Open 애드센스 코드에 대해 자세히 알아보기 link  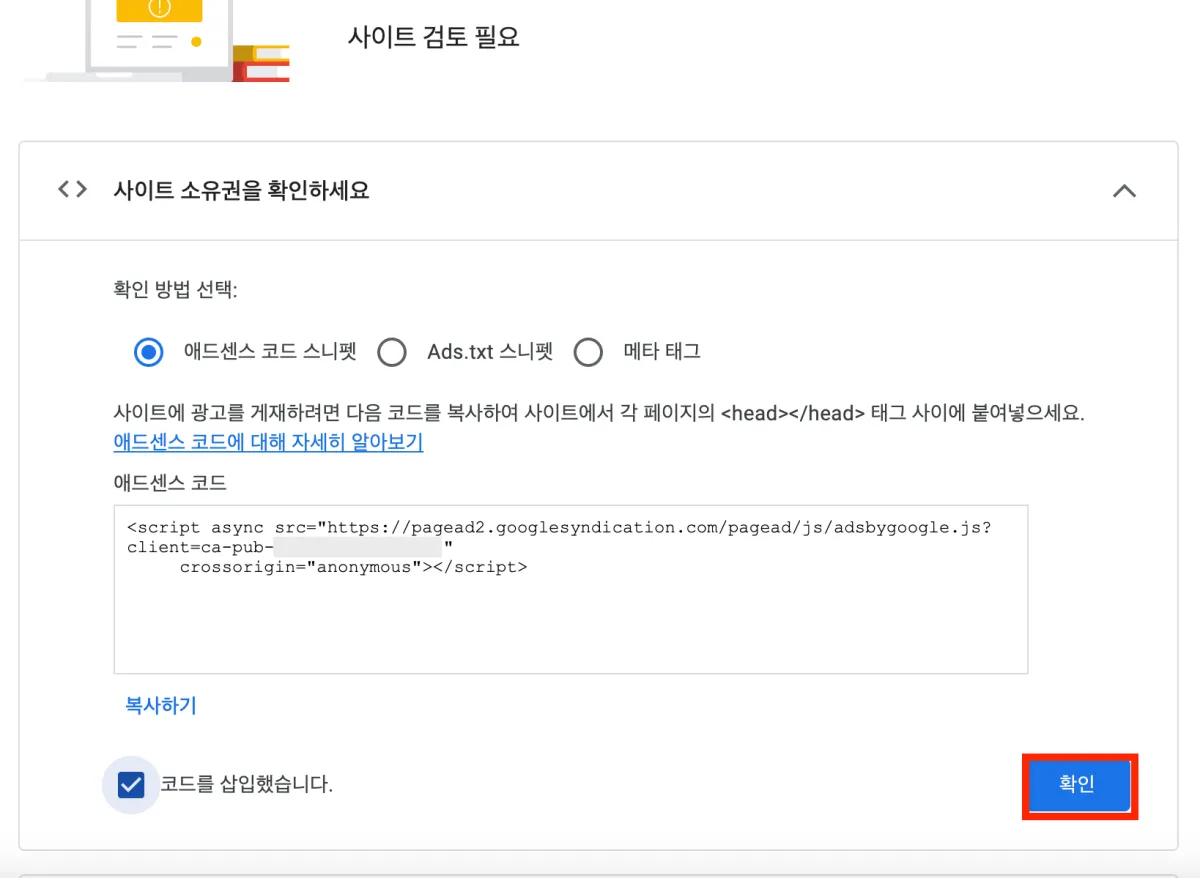(268, 442)
